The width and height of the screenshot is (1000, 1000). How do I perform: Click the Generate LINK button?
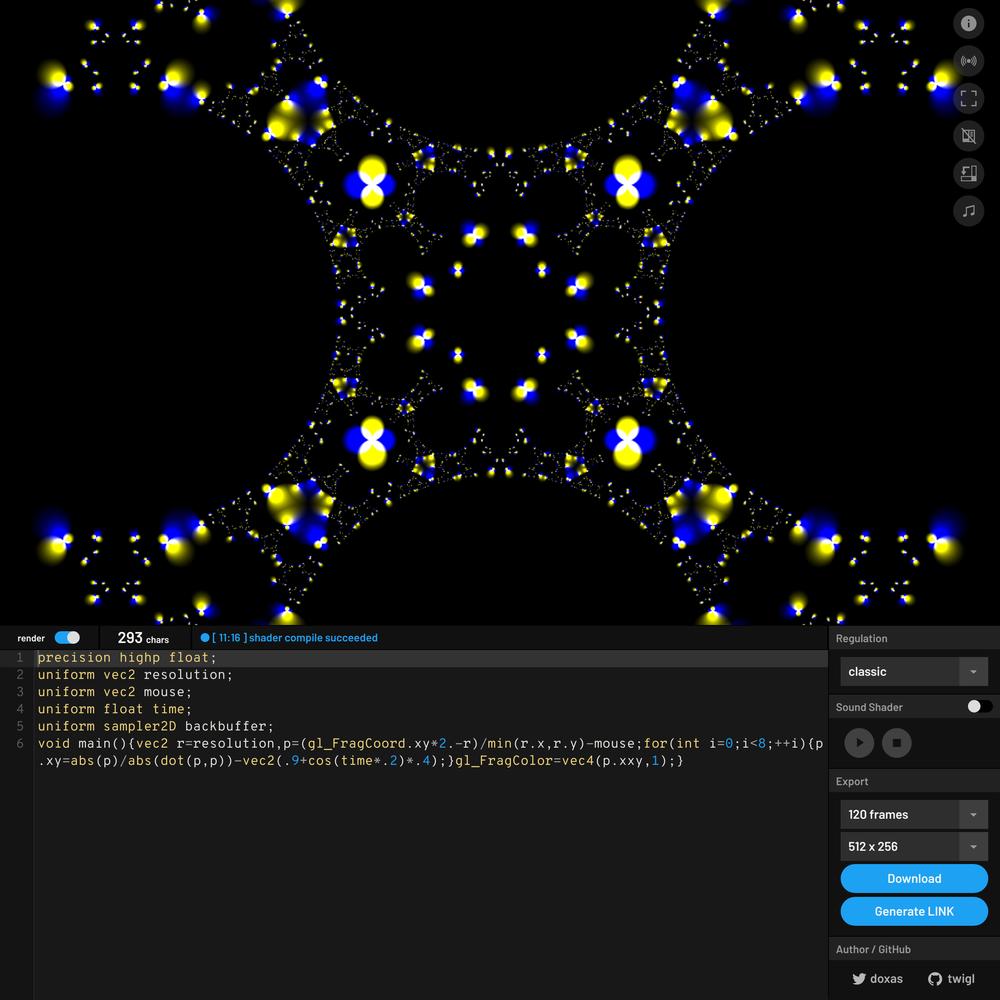pos(914,911)
